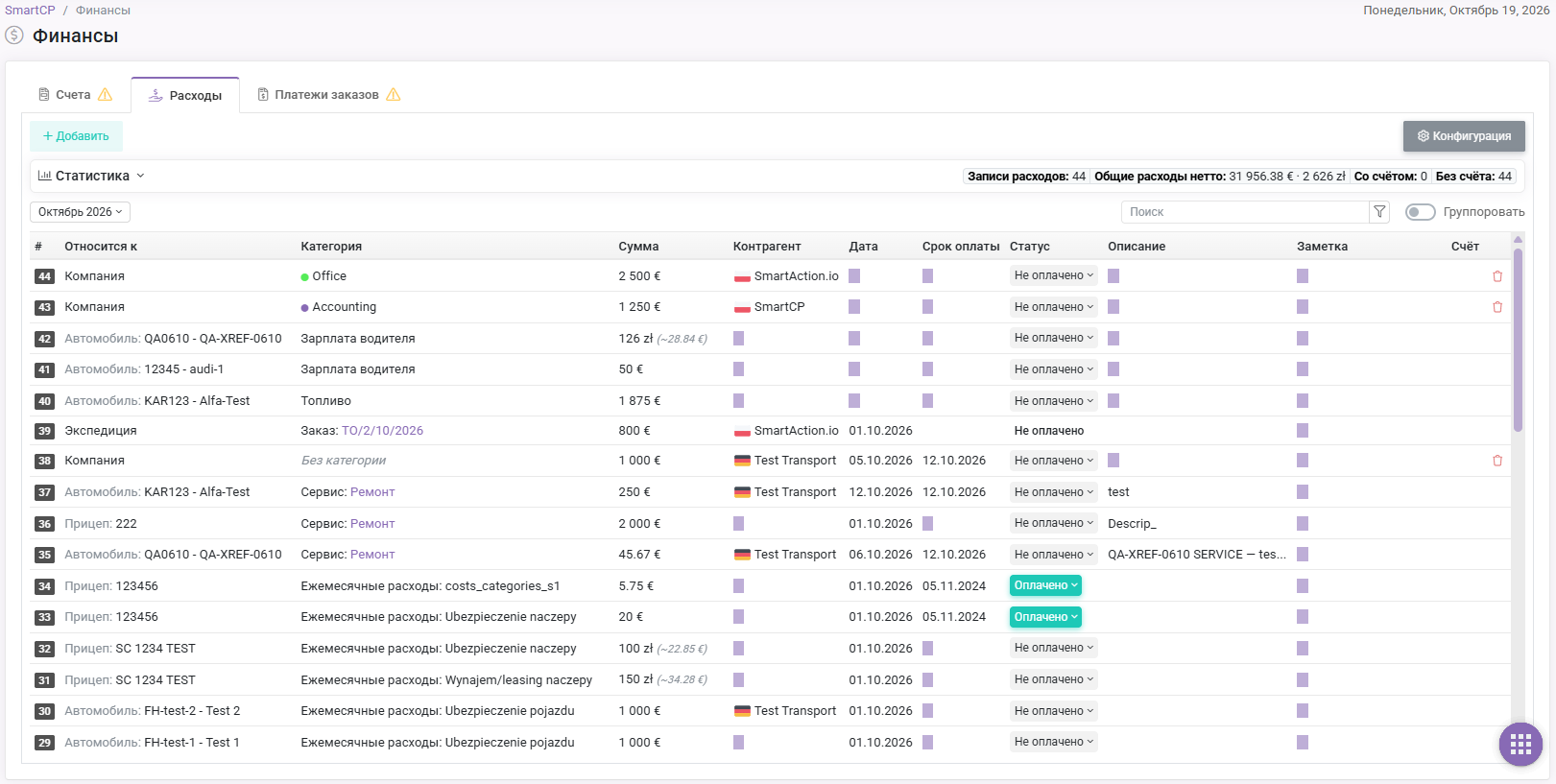Image resolution: width=1556 pixels, height=784 pixels.
Task: Open the Конфигурация settings button
Action: 1464,136
